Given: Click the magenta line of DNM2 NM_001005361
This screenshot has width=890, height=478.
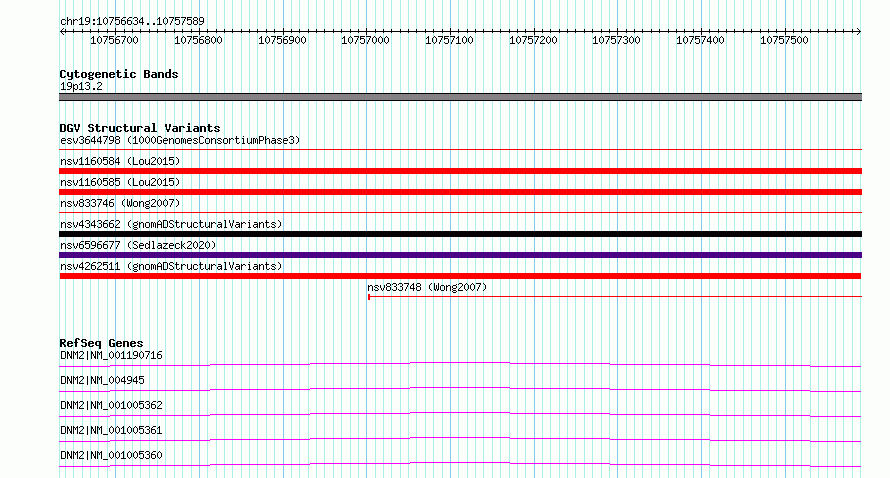Looking at the screenshot, I should [x=460, y=439].
